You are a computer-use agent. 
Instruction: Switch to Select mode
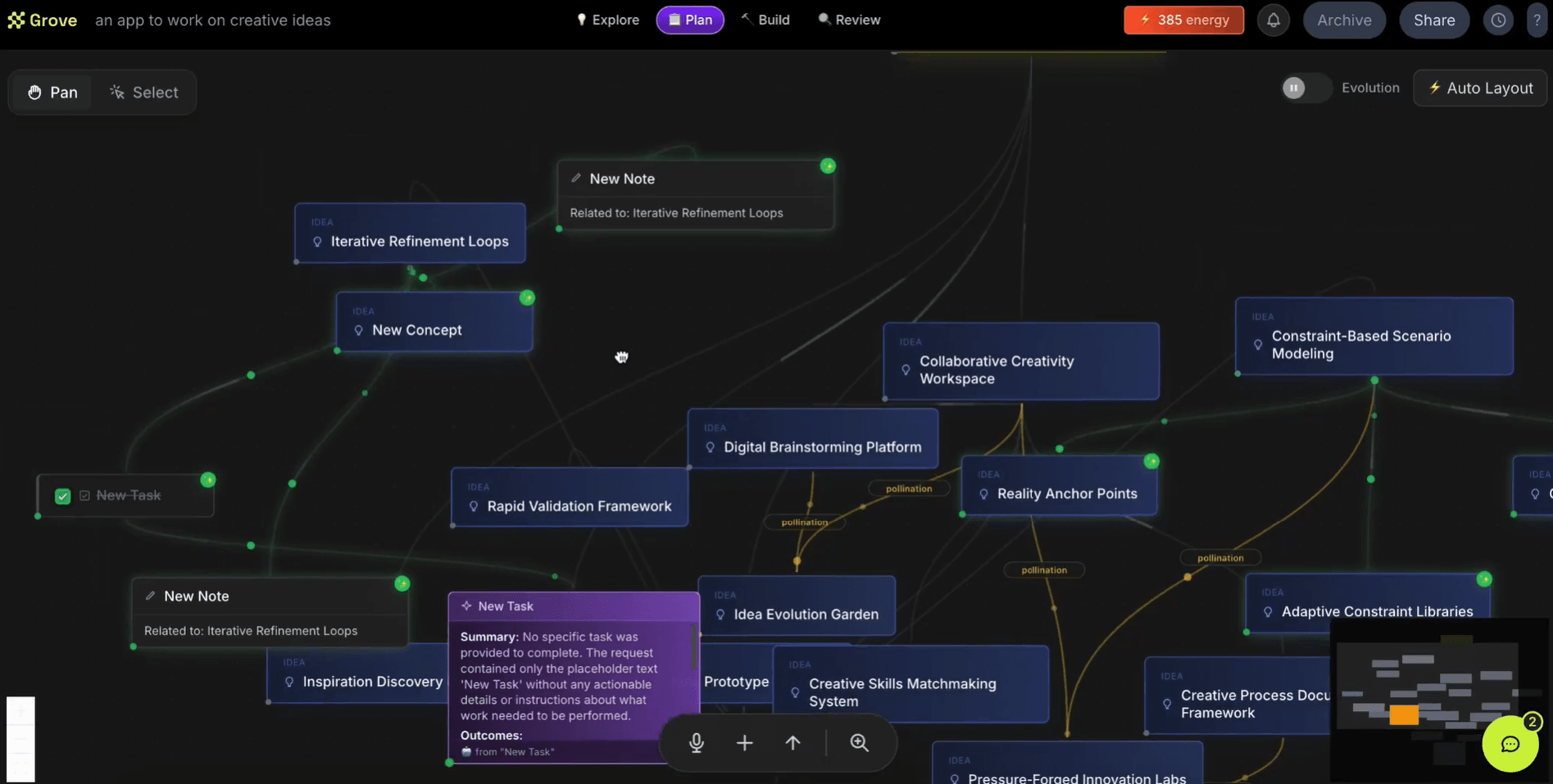(144, 93)
